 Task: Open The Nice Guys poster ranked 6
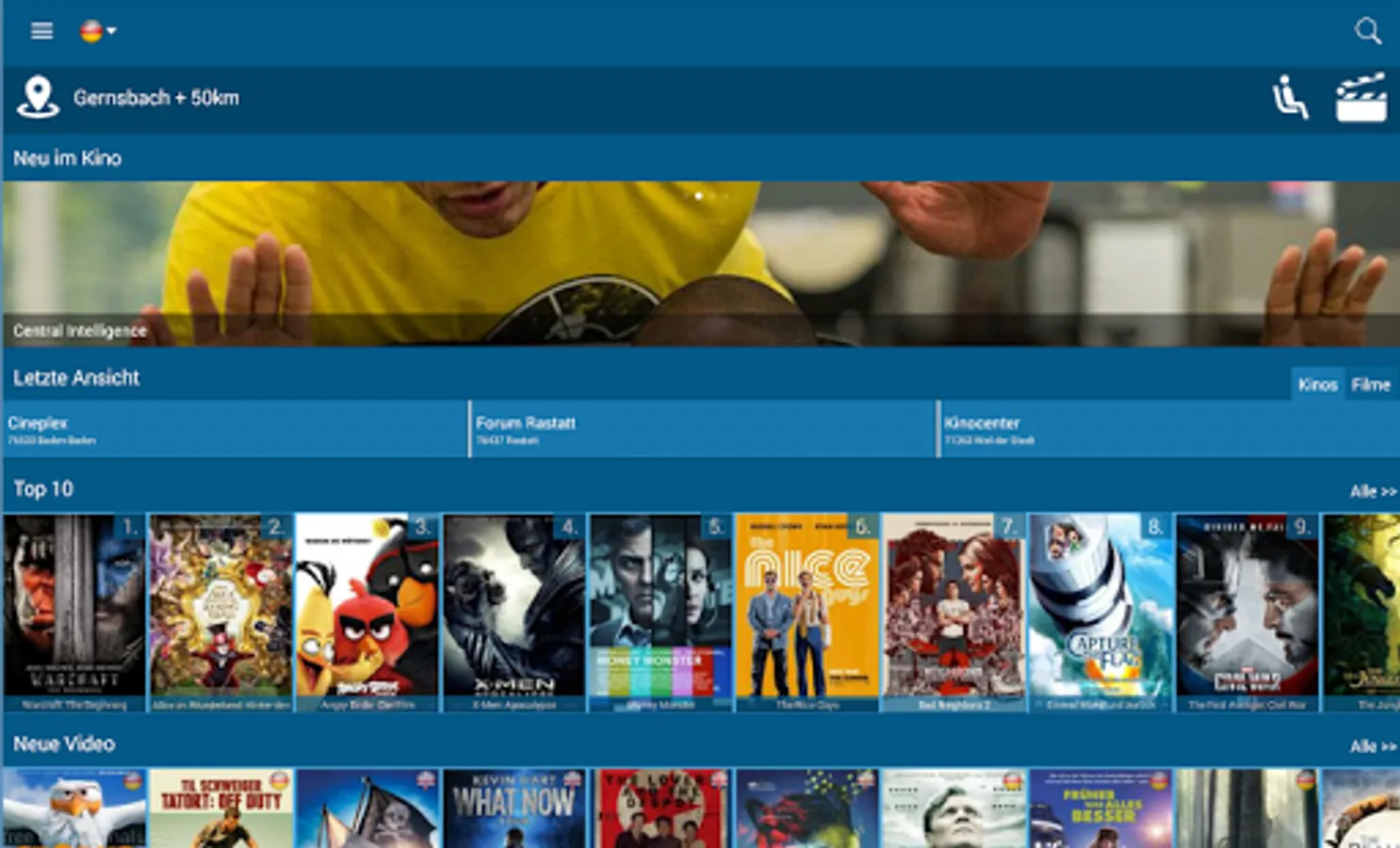click(806, 612)
